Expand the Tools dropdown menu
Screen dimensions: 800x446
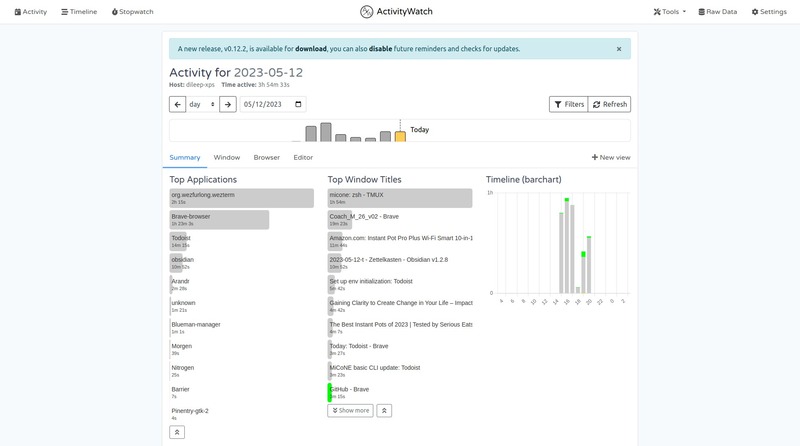coord(669,12)
